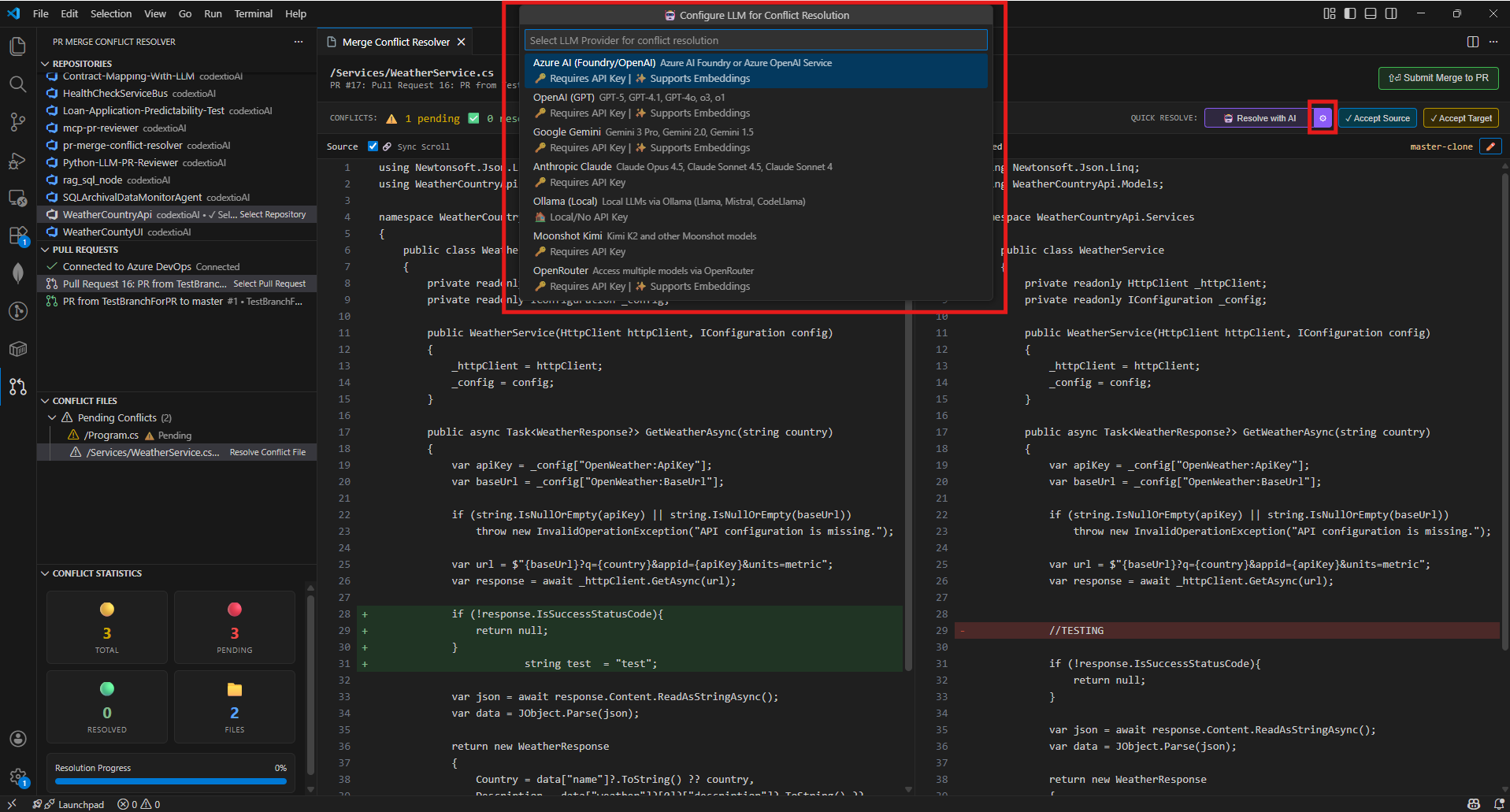Switch to Merge Conflict Resolver tab

pyautogui.click(x=396, y=42)
